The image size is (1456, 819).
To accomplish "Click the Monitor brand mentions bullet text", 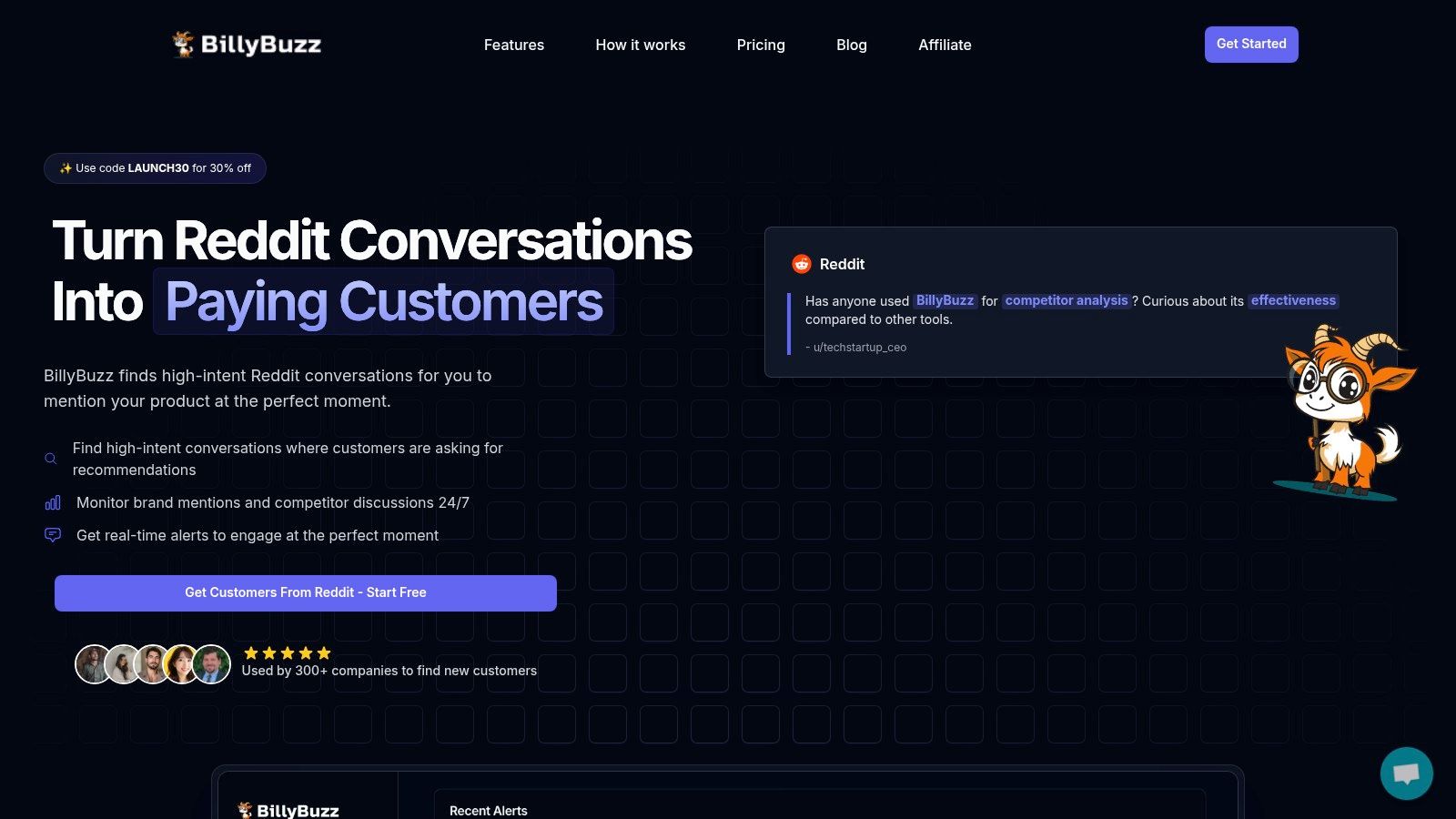I will [x=273, y=502].
